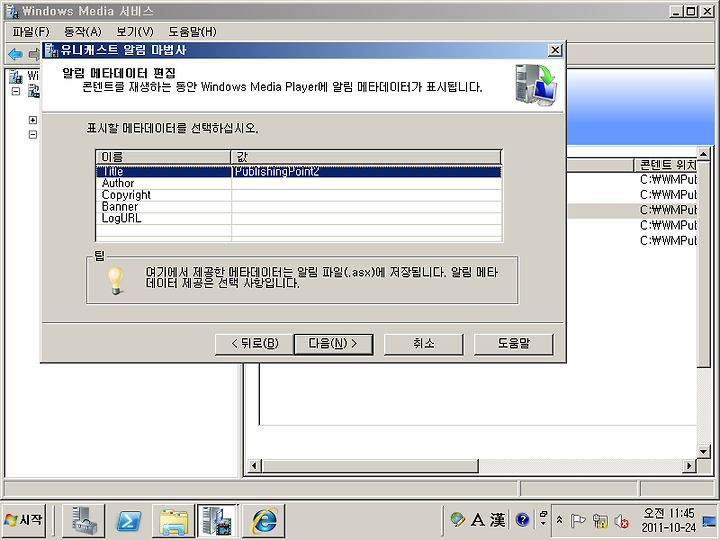Open the 파일(F) menu
The height and width of the screenshot is (540, 720).
[30, 32]
